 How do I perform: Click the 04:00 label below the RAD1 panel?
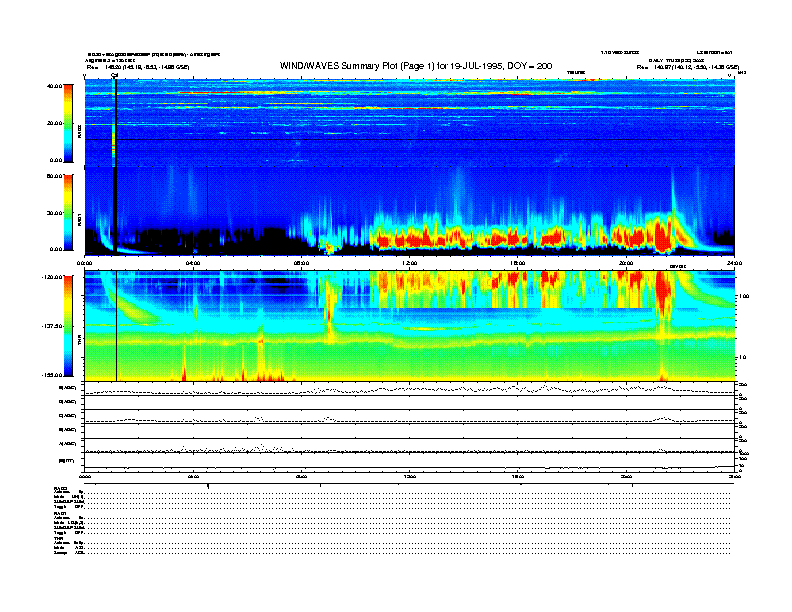coord(194,263)
